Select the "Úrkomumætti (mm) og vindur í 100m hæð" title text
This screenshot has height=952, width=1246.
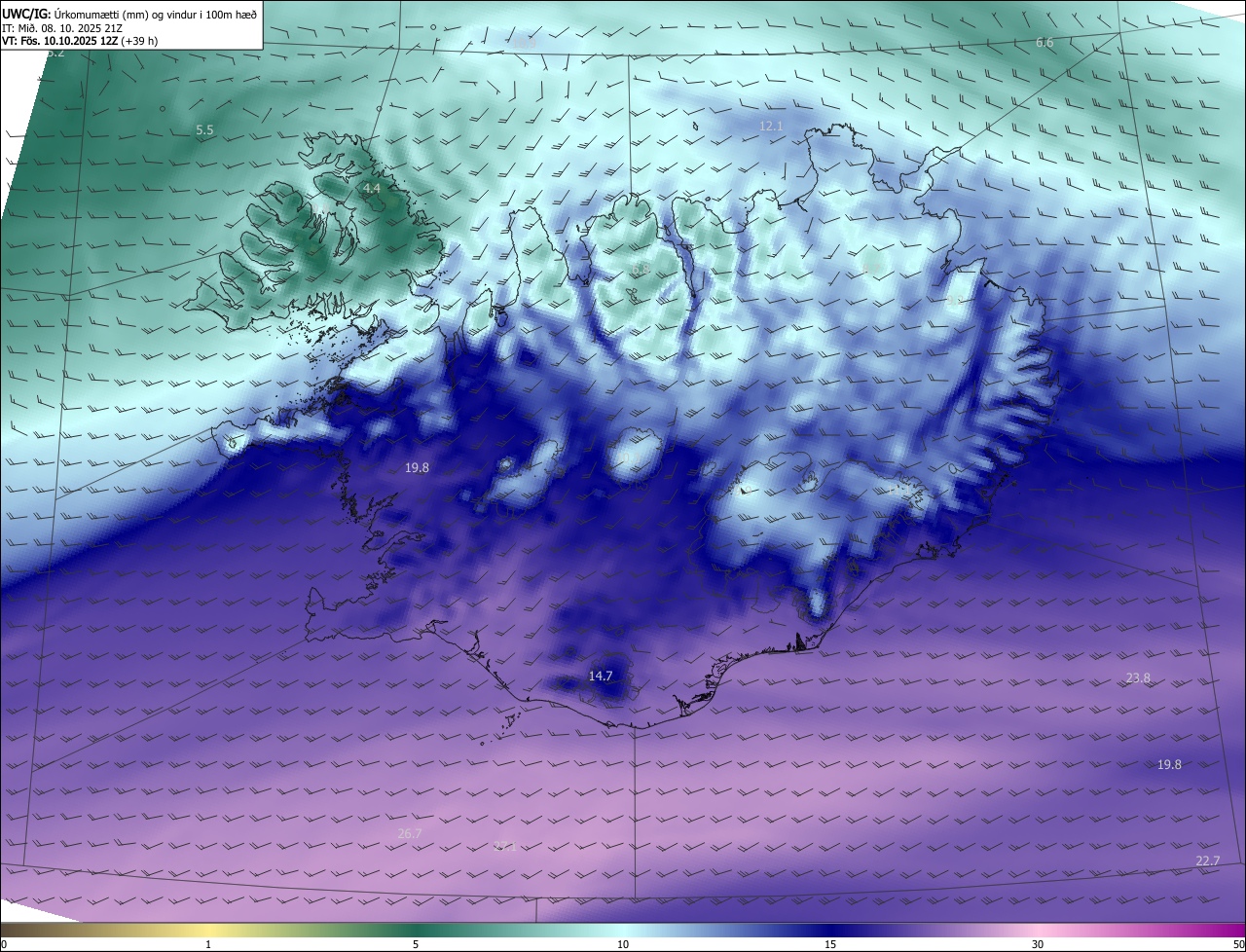point(156,14)
